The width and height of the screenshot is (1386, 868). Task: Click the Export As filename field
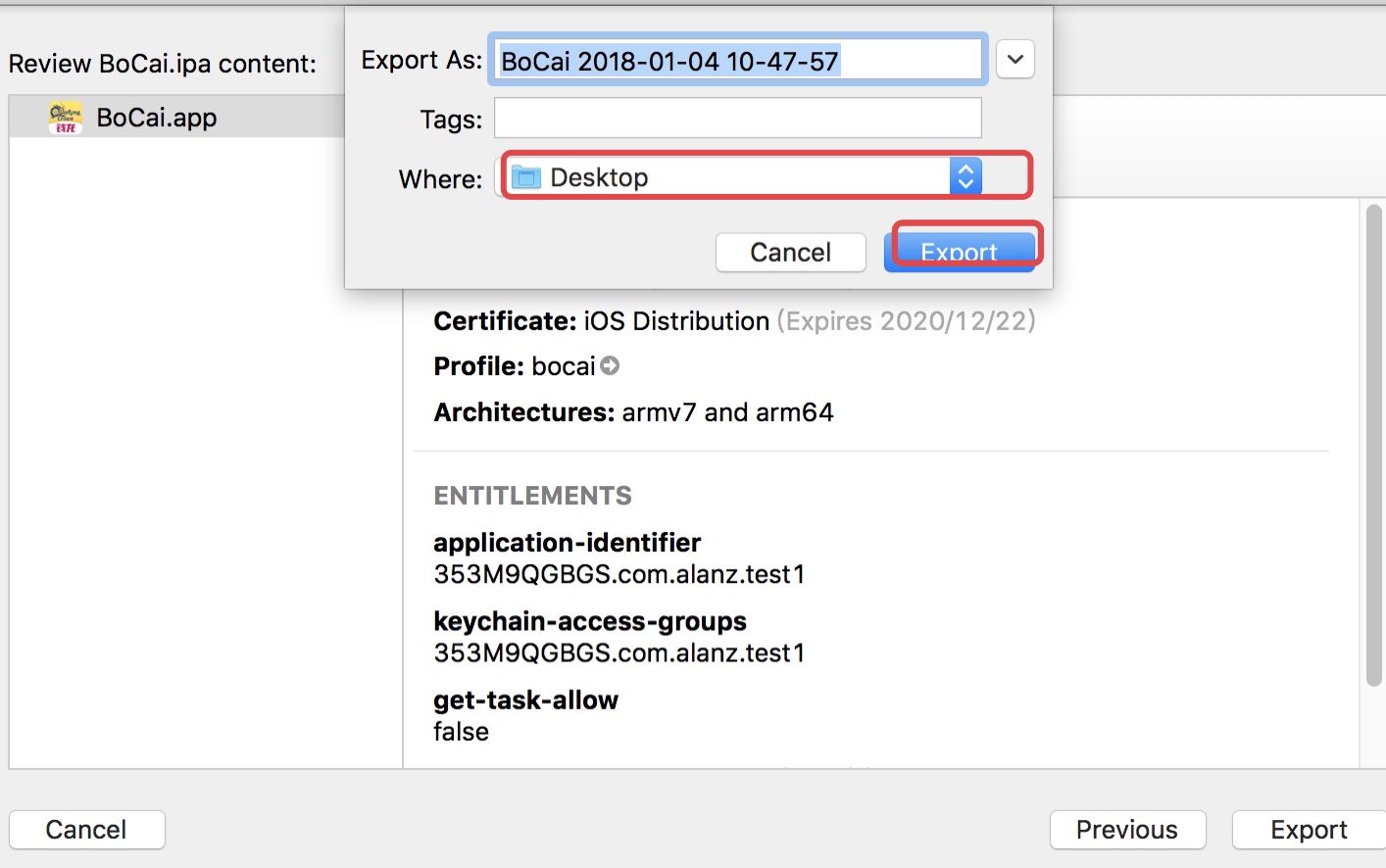(x=737, y=61)
